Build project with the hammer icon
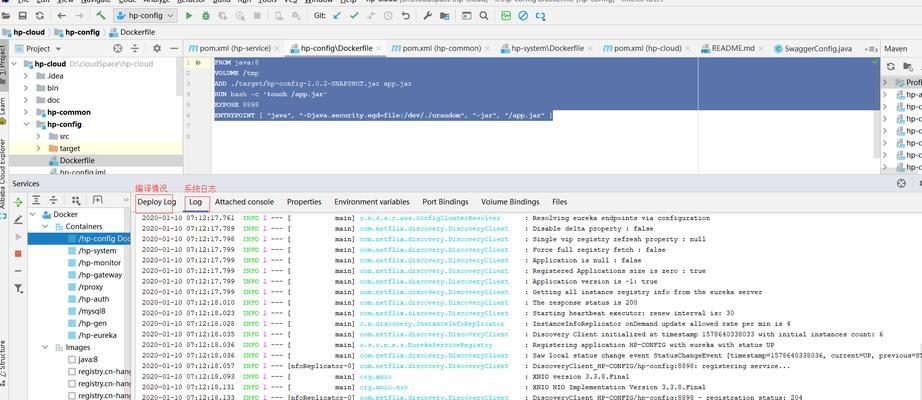Image resolution: width=922 pixels, height=400 pixels. click(x=101, y=16)
